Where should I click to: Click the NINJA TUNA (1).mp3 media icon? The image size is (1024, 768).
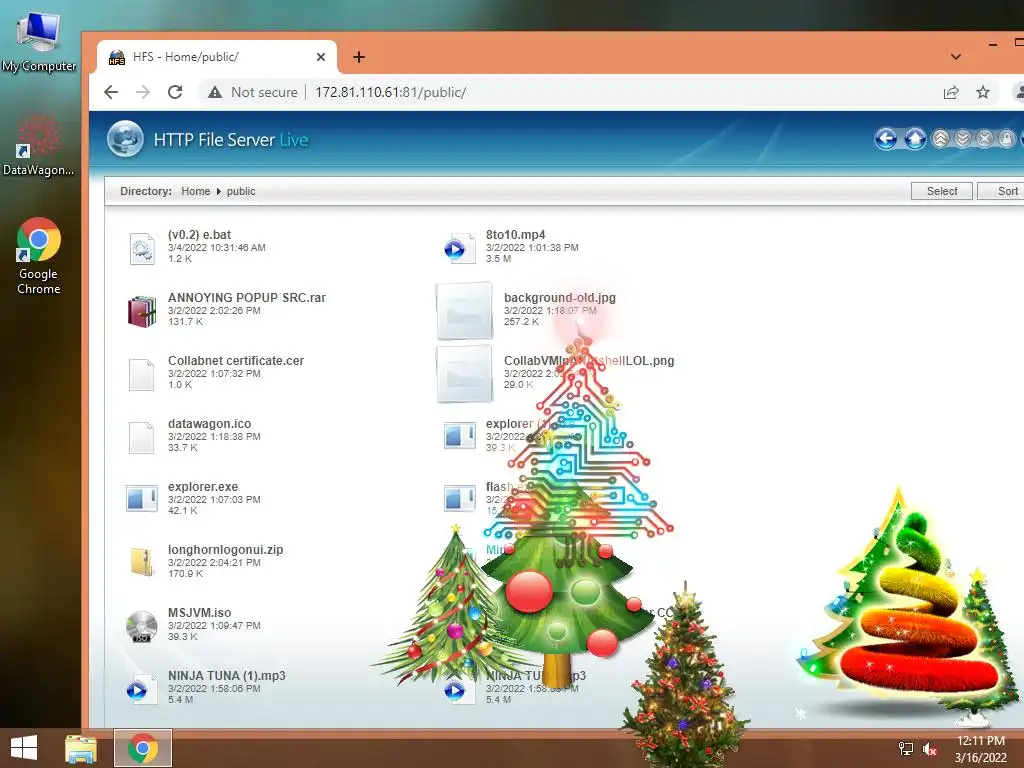(x=141, y=690)
